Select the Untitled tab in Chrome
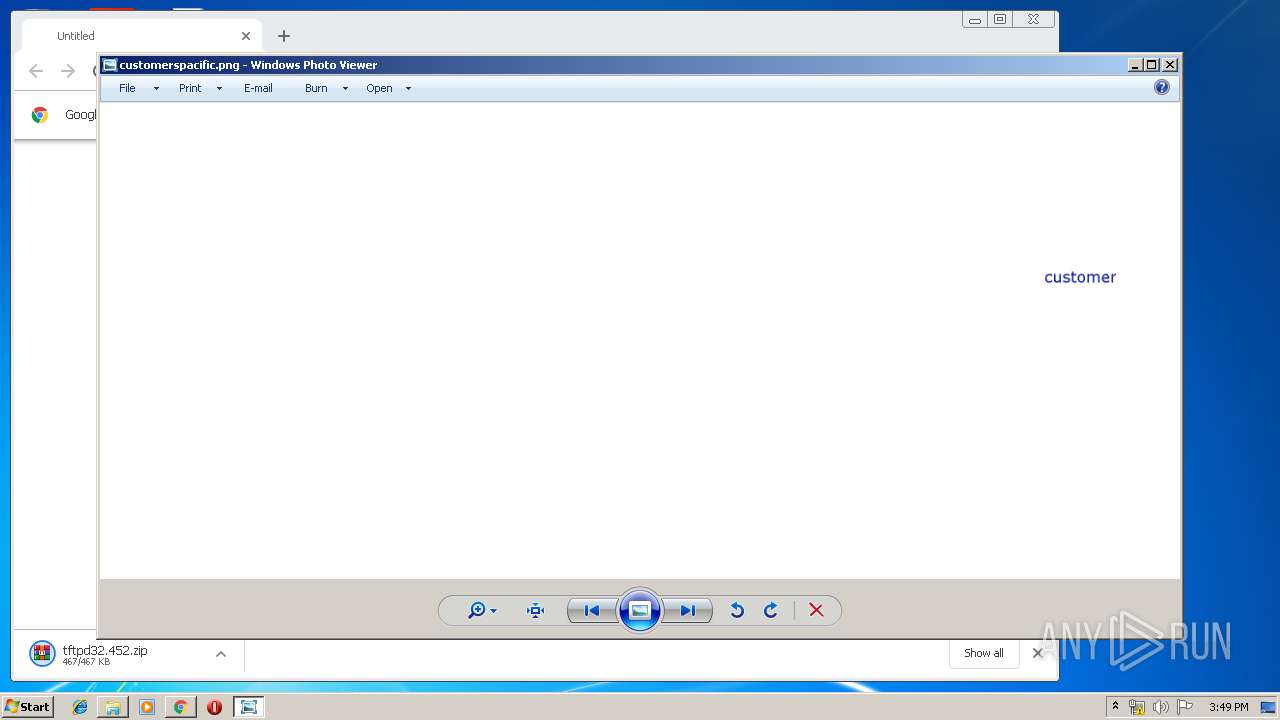 point(140,36)
